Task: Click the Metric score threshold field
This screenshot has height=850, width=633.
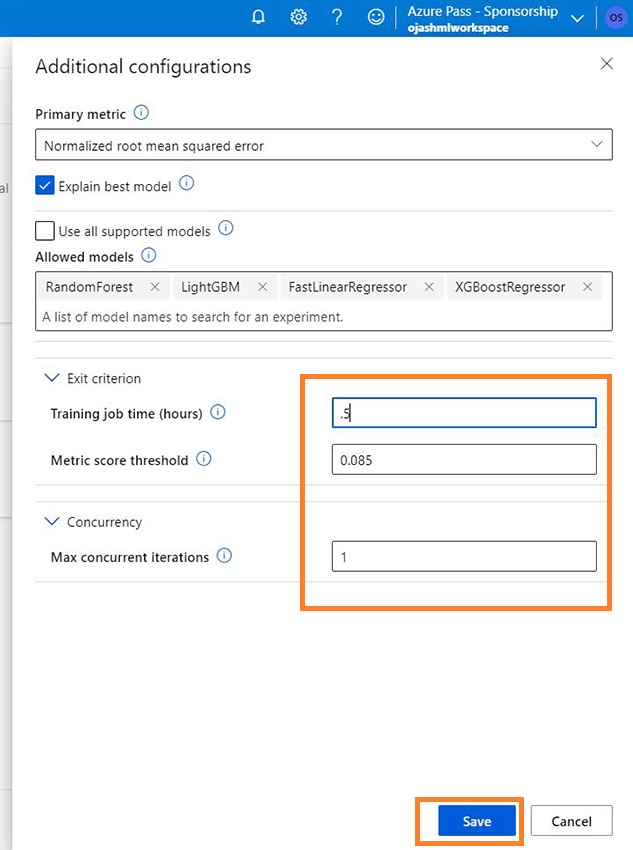Action: tap(464, 460)
